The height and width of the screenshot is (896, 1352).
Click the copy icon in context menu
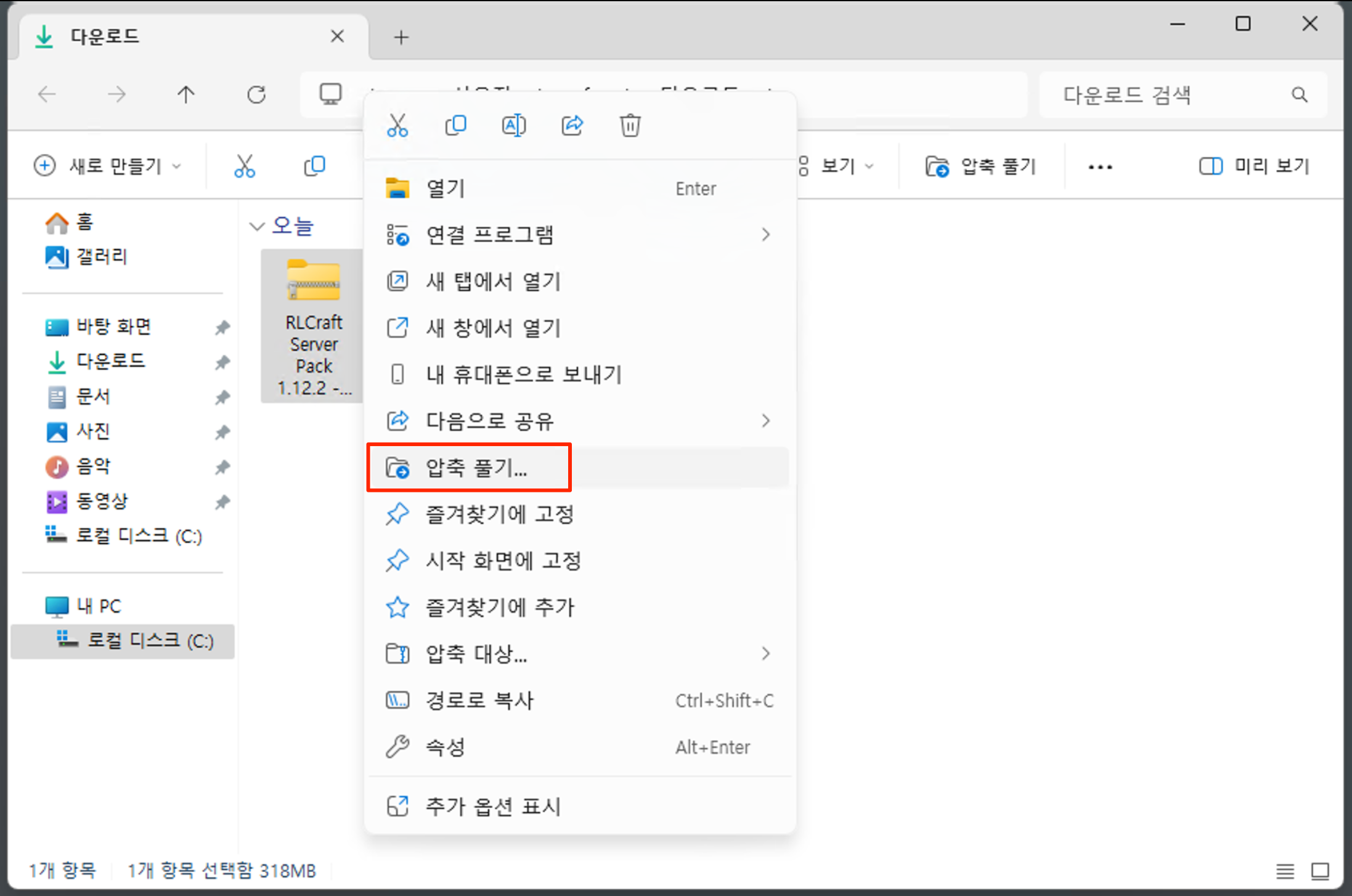[x=455, y=126]
